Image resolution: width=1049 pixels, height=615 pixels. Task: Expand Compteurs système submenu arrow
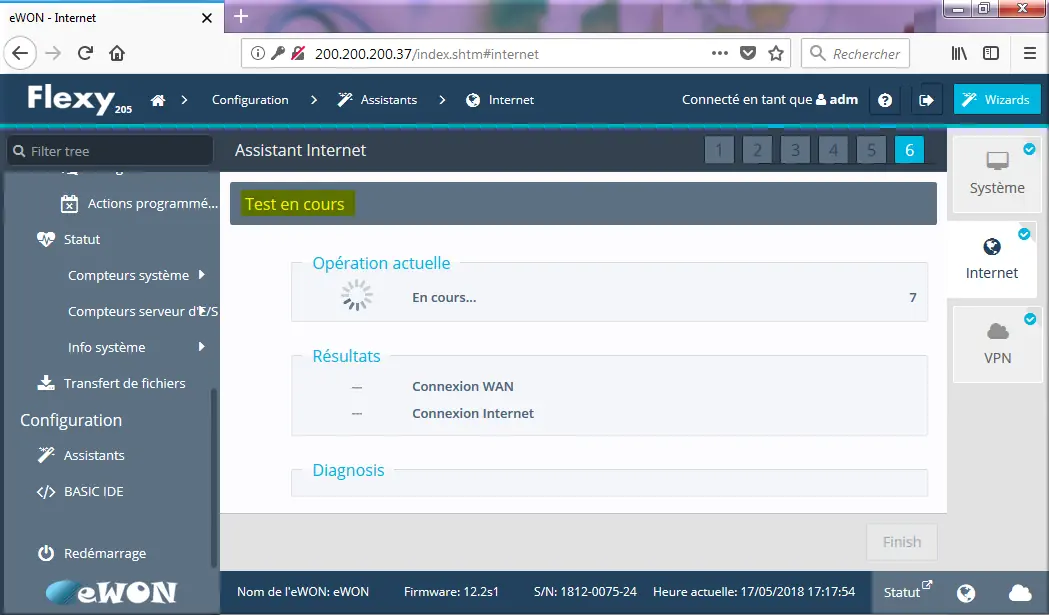(202, 275)
